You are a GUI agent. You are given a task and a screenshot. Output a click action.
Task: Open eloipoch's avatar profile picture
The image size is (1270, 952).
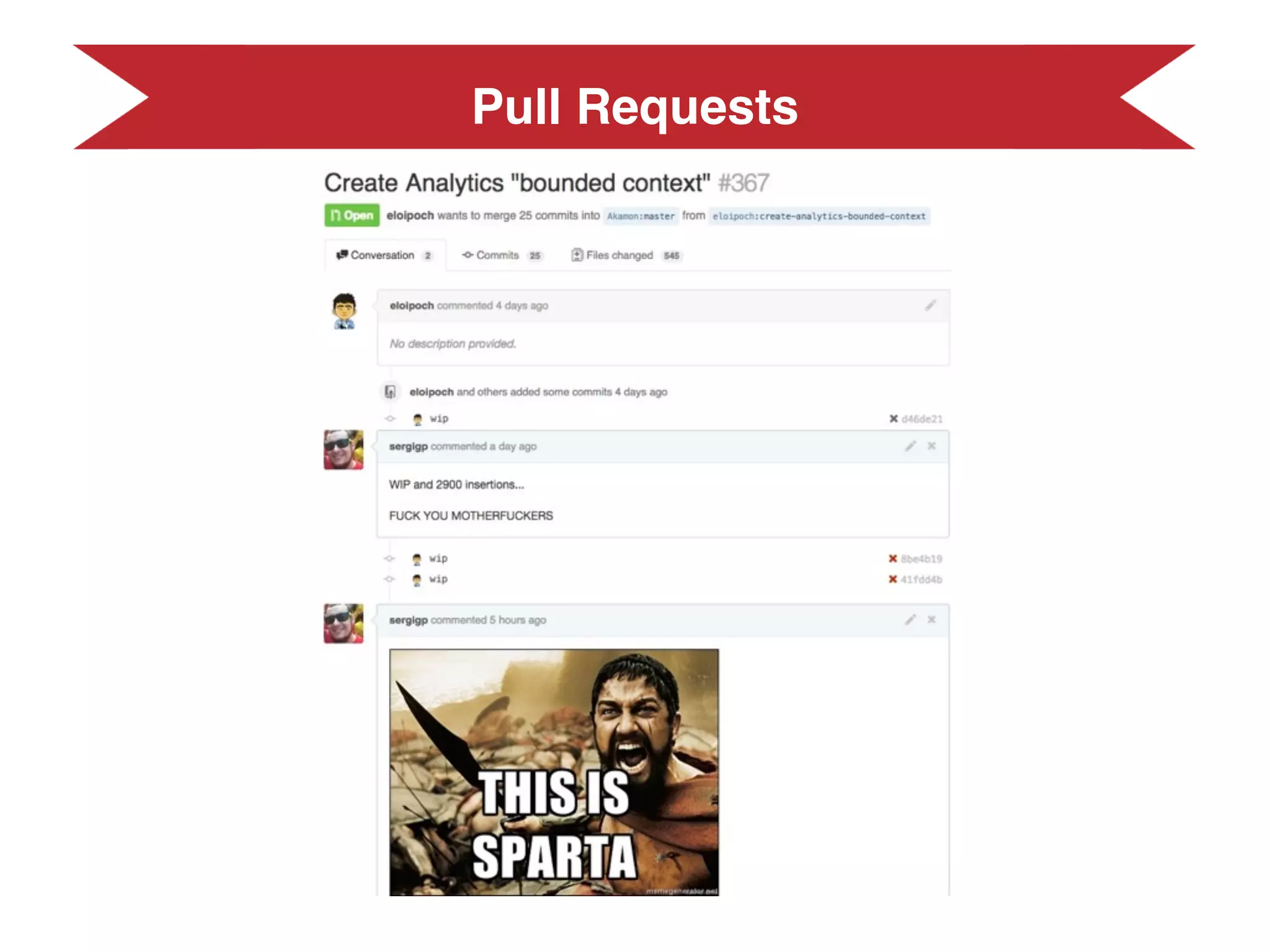(x=344, y=311)
